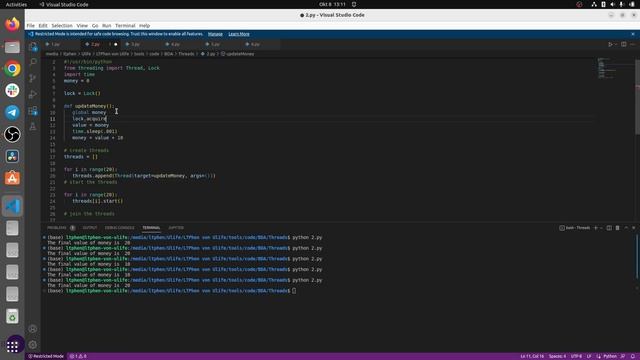Open the View menu
This screenshot has height=360, width=640.
[x=82, y=25]
